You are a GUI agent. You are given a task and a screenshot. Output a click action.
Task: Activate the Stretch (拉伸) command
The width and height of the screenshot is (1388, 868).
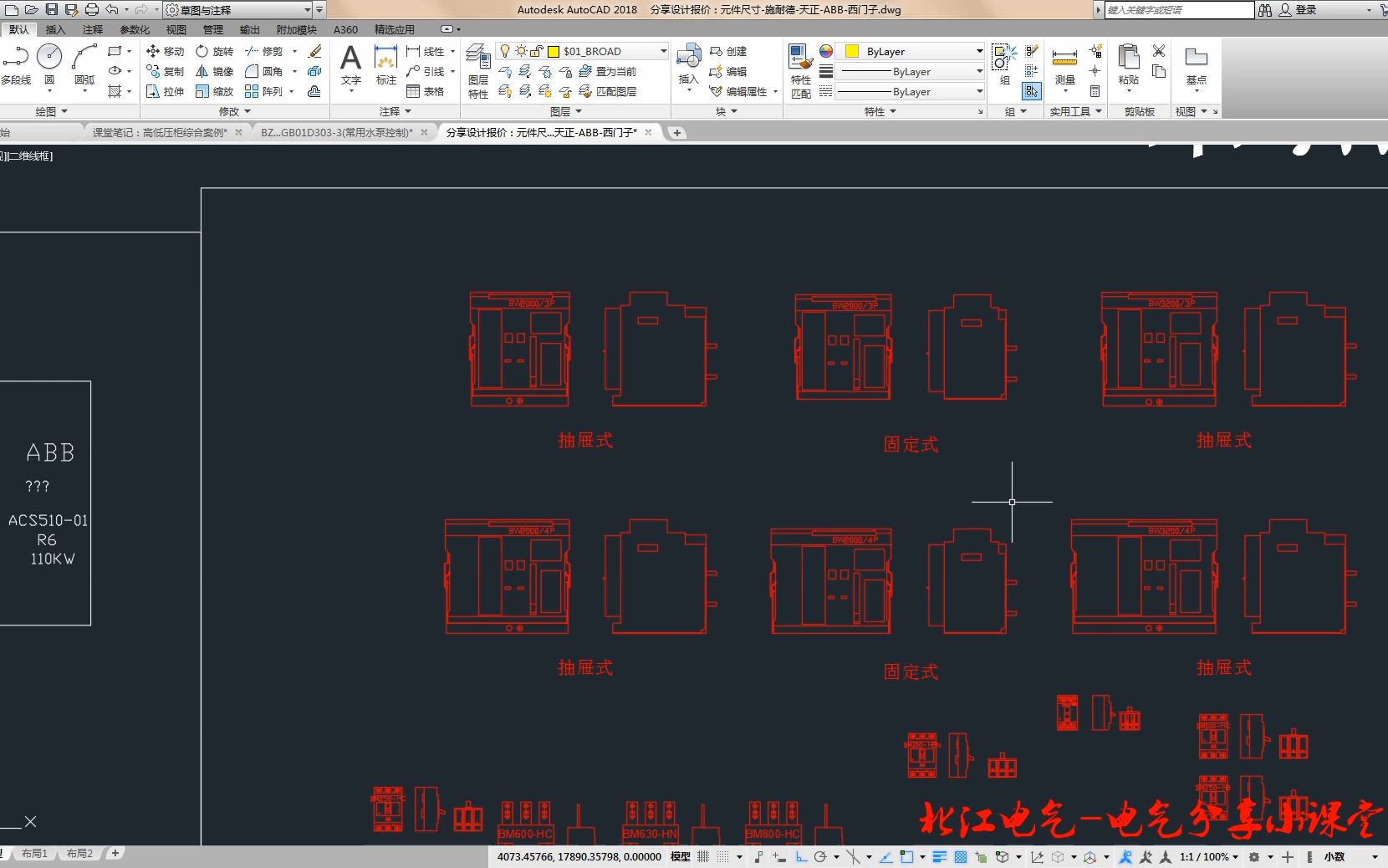165,91
